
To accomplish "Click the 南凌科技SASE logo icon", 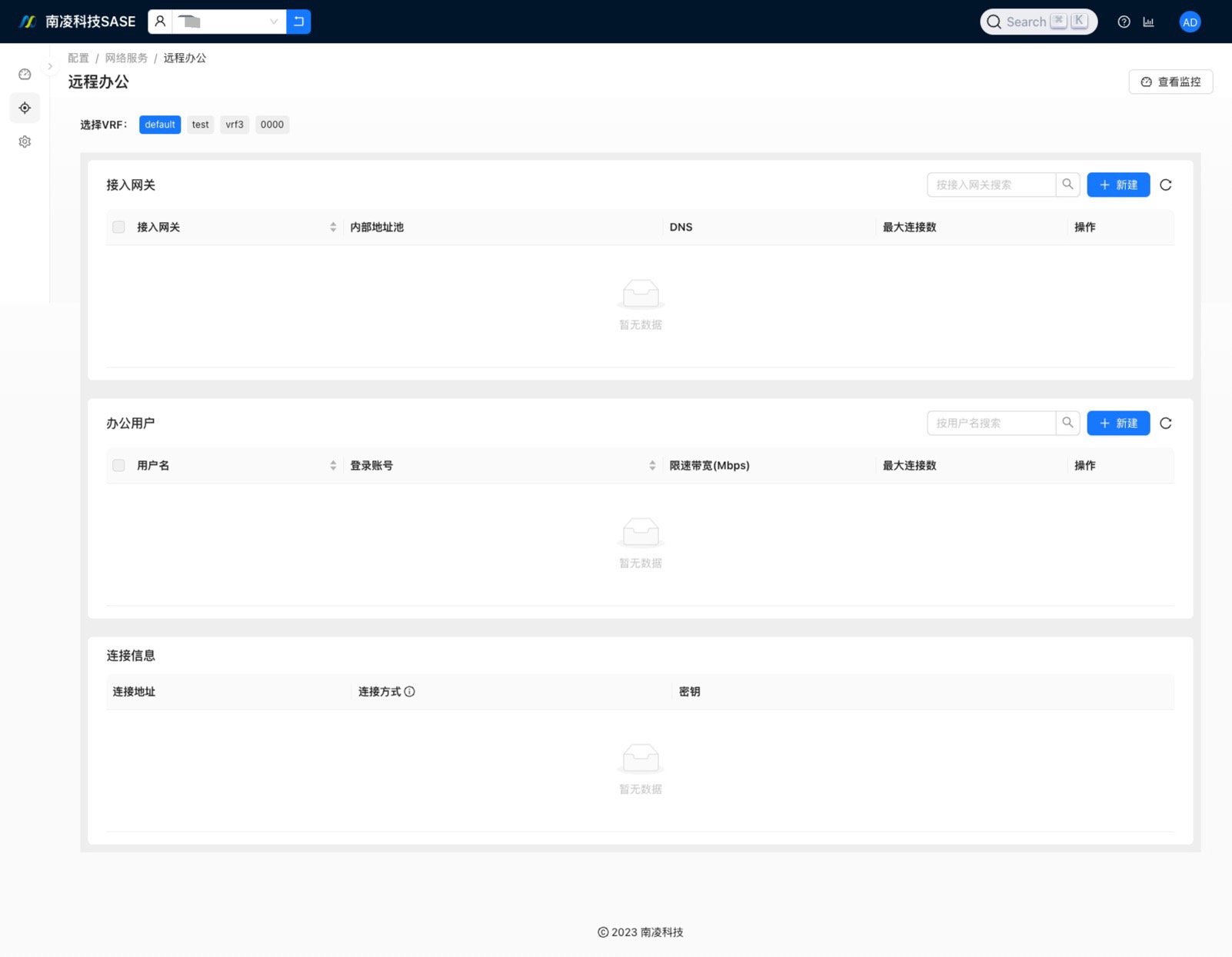I will coord(28,22).
